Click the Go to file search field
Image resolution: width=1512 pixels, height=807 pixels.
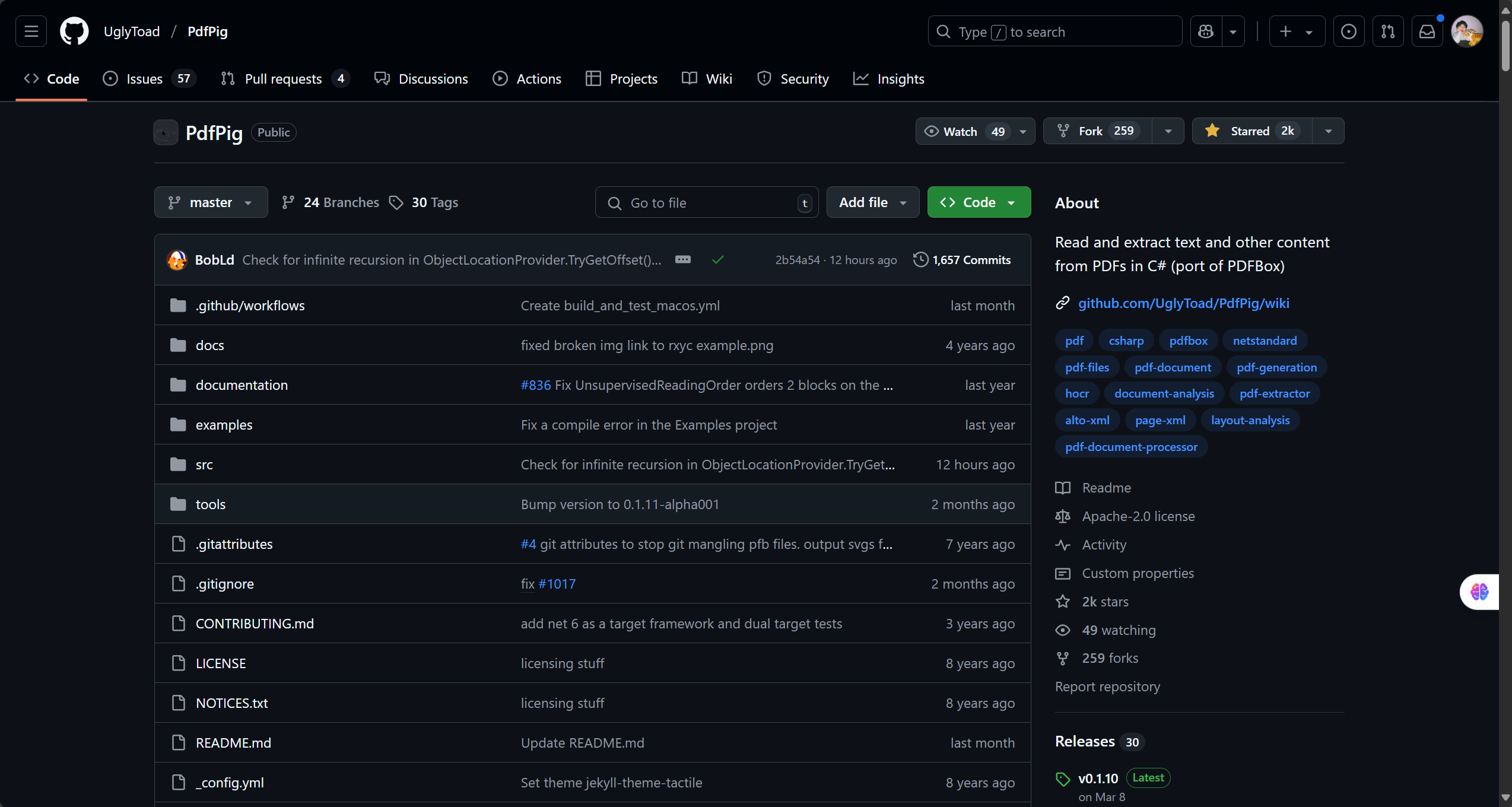click(706, 203)
